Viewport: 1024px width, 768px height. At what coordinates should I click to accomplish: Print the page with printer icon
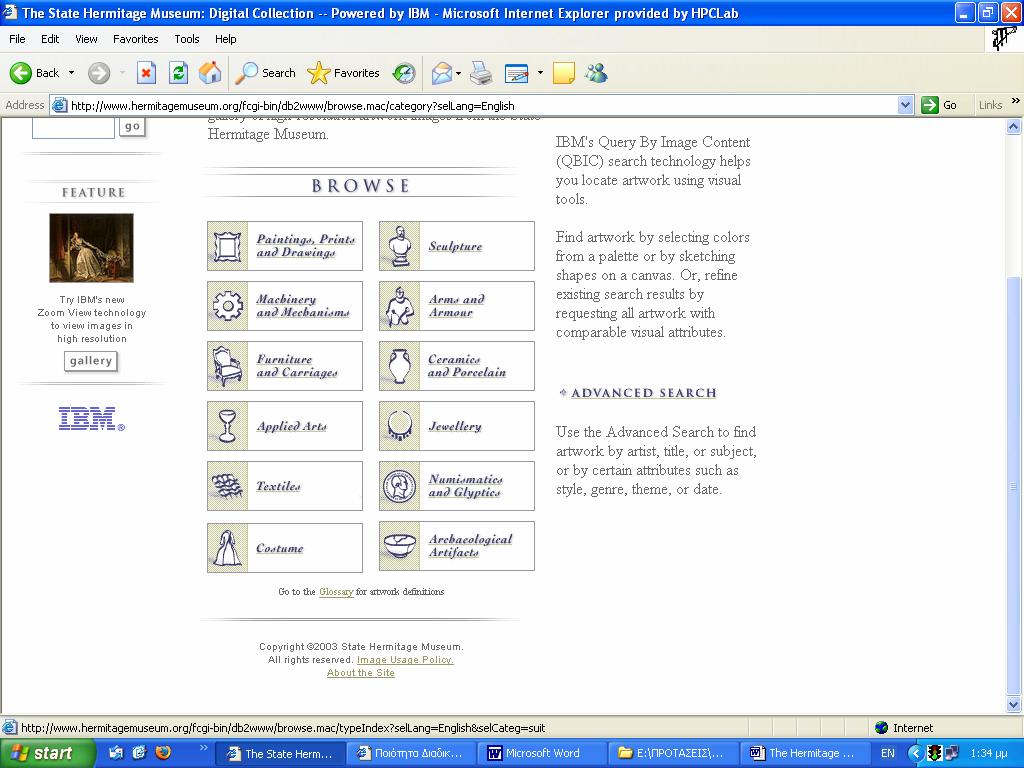click(x=481, y=72)
